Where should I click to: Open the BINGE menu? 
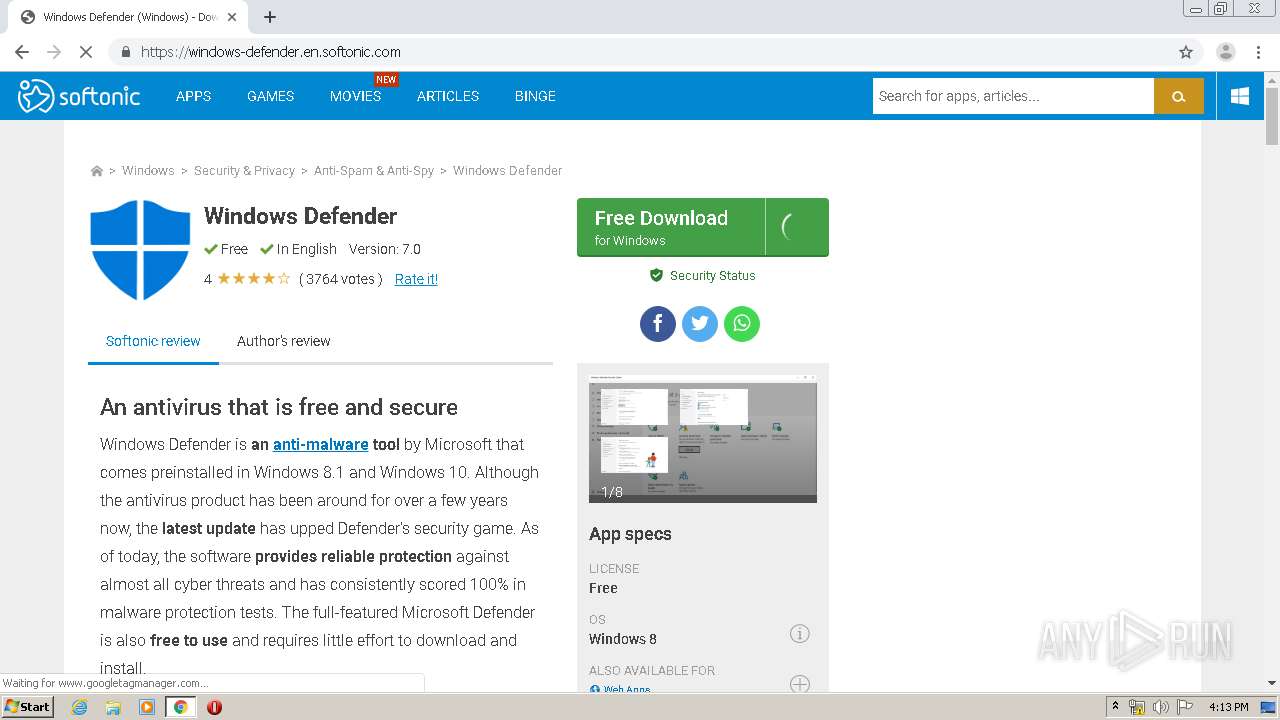535,96
